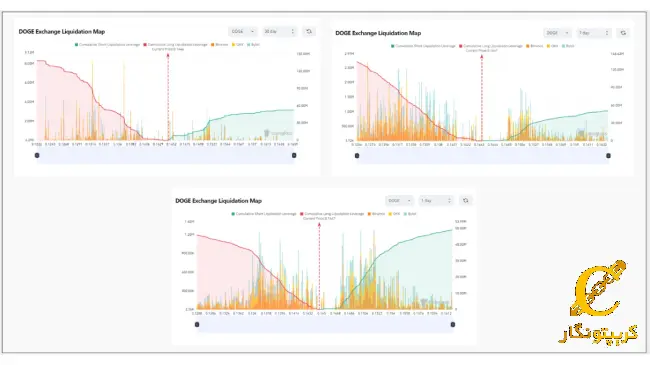This screenshot has width=650, height=365.
Task: Open DOGE coin dropdown in top-left chart
Action: (243, 32)
